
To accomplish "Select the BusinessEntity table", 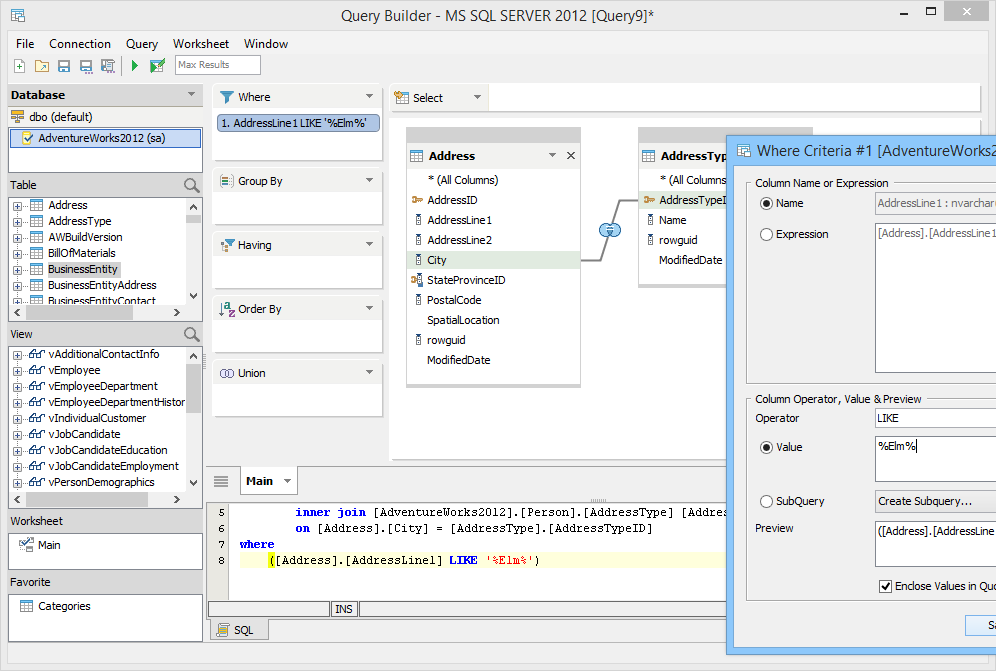I will tap(83, 269).
